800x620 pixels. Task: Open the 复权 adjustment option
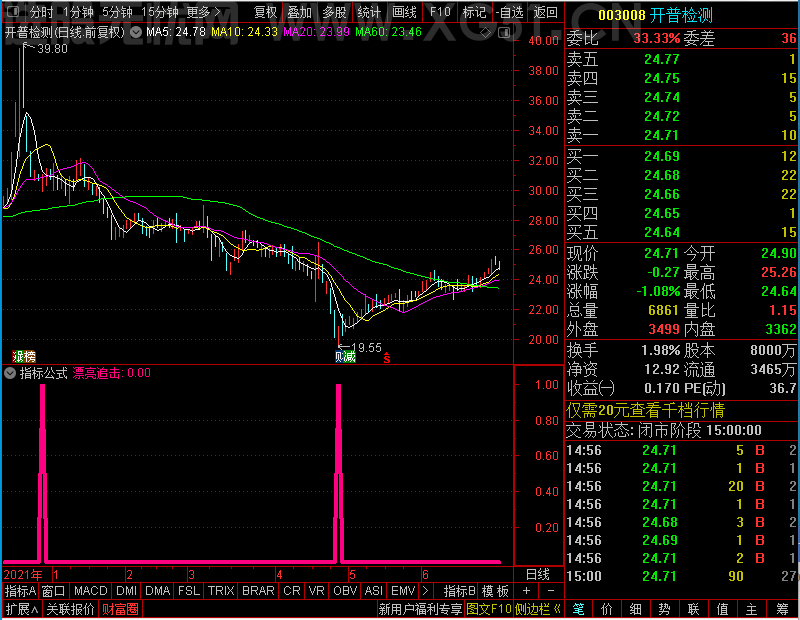coord(266,12)
